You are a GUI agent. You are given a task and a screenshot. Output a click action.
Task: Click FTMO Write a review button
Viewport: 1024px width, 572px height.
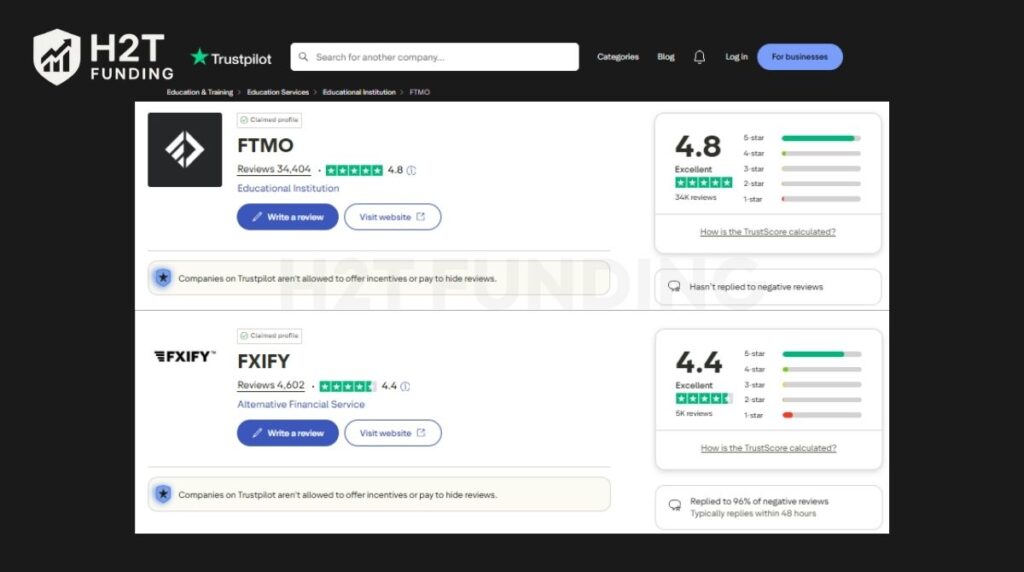tap(287, 217)
